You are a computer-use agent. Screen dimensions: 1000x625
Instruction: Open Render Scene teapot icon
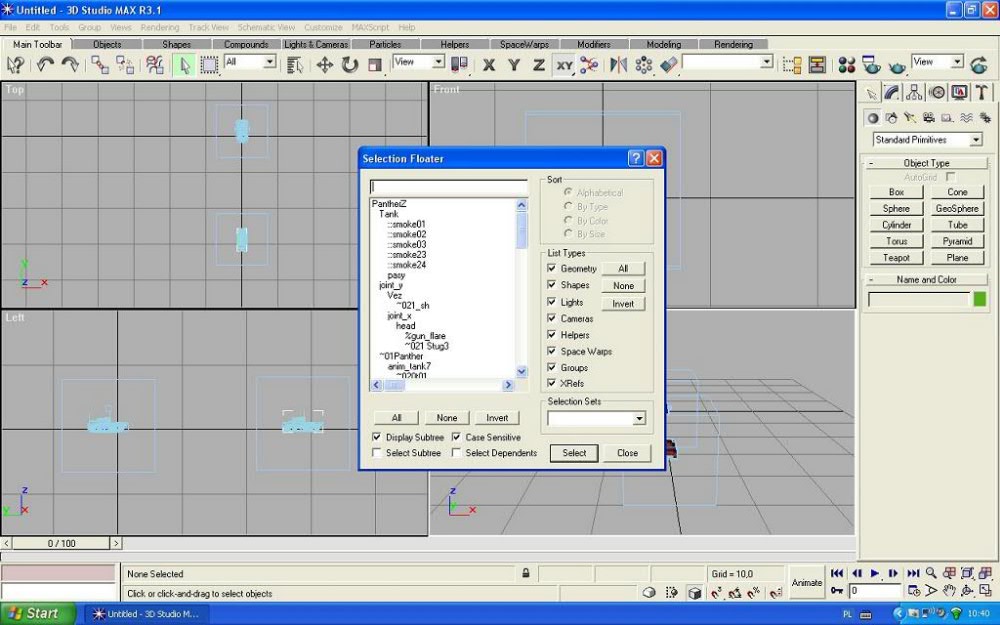(x=871, y=65)
